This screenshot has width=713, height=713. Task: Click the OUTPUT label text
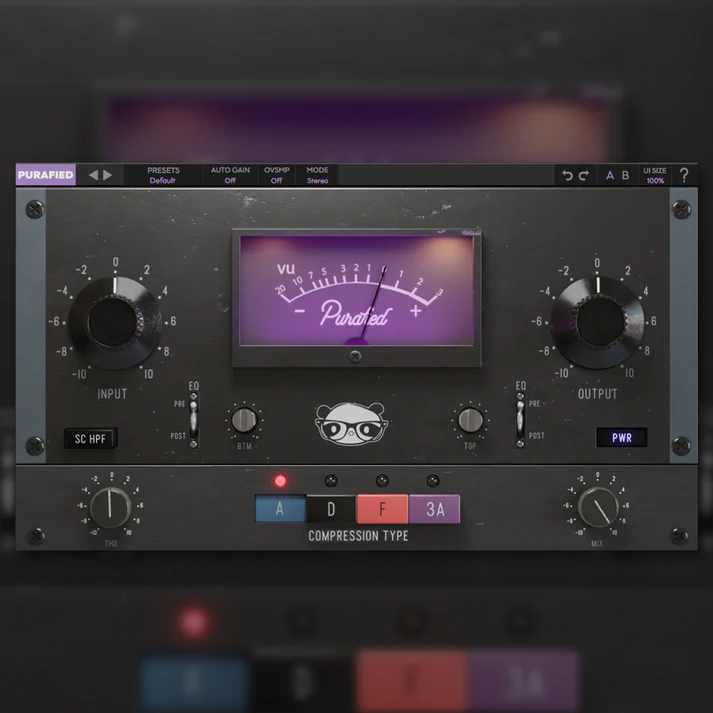pos(598,394)
